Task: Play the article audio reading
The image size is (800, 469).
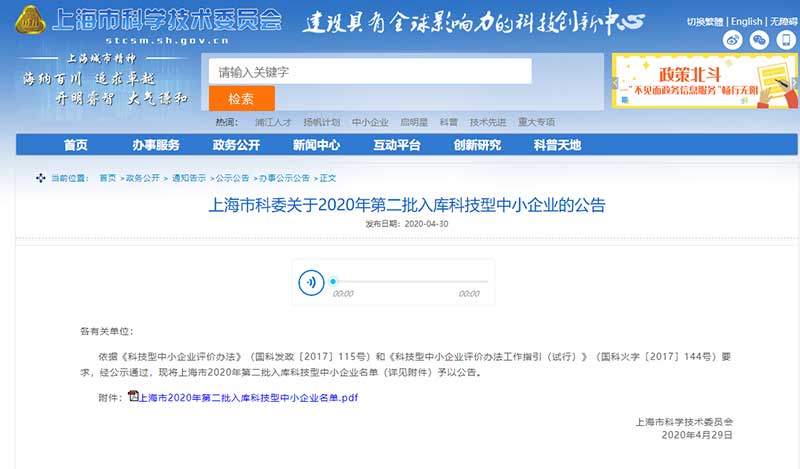Action: tap(312, 282)
